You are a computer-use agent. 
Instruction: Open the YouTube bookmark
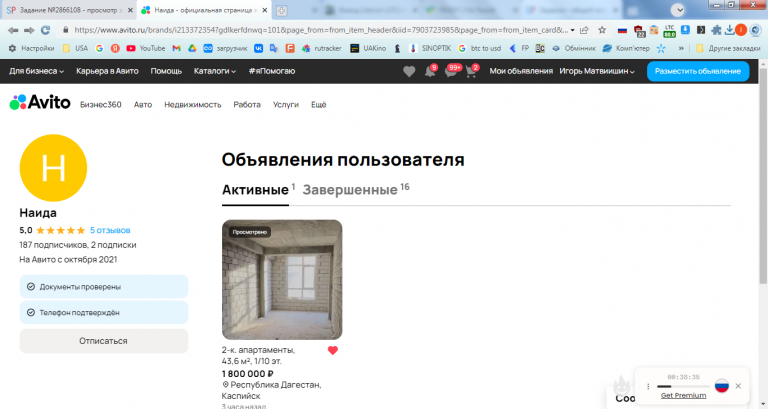coord(145,48)
